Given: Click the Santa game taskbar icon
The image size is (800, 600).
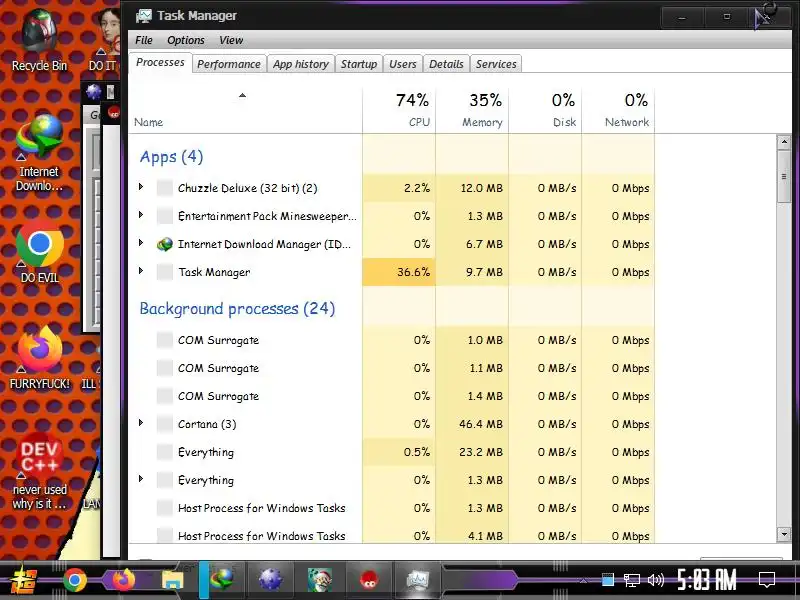Looking at the screenshot, I should coord(319,580).
